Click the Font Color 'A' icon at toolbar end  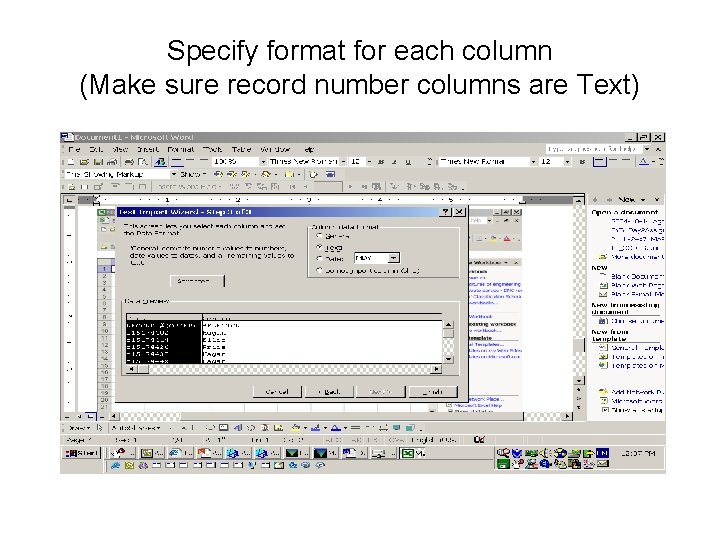click(644, 162)
